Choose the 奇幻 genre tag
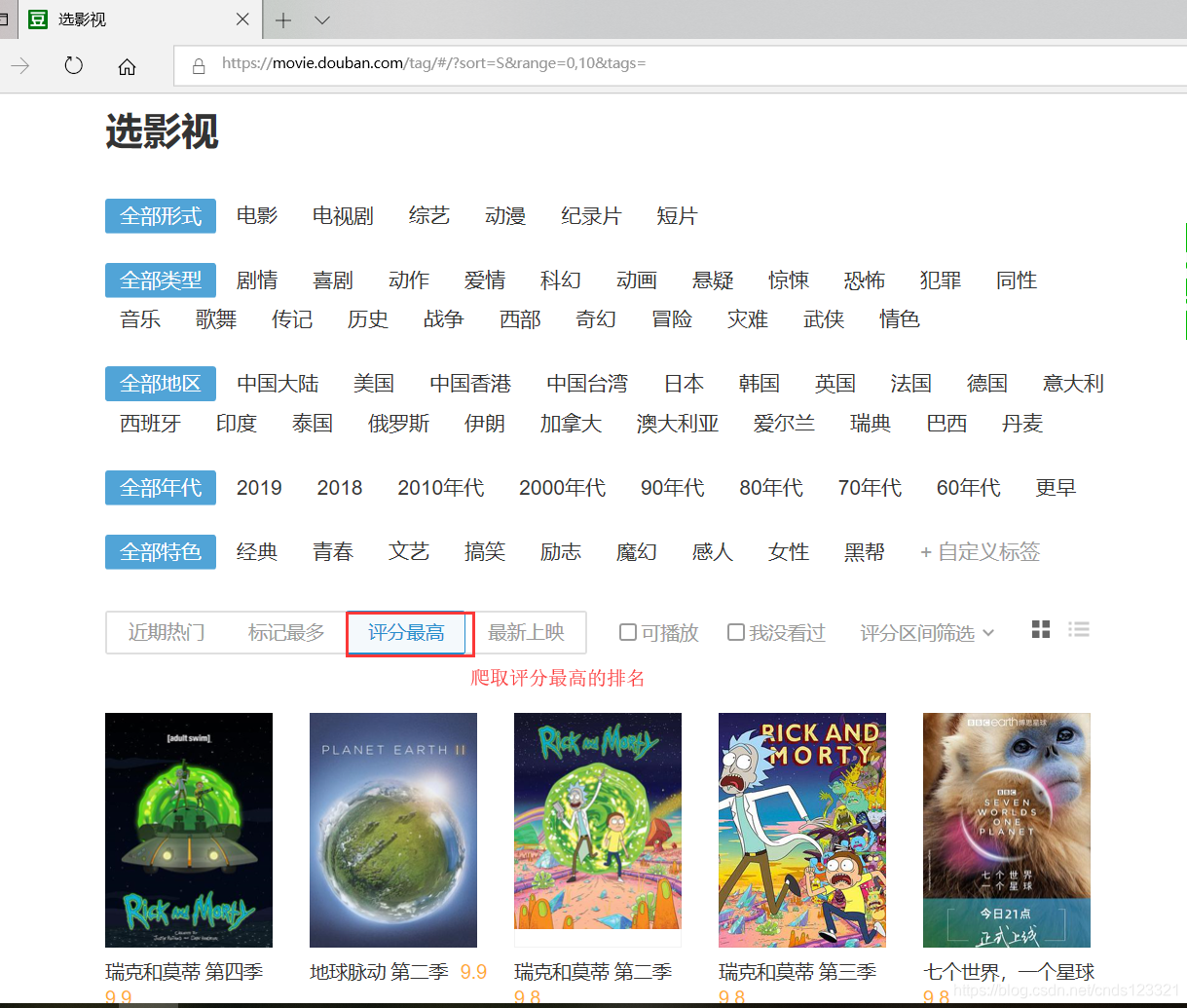The height and width of the screenshot is (1008, 1187). tap(596, 319)
